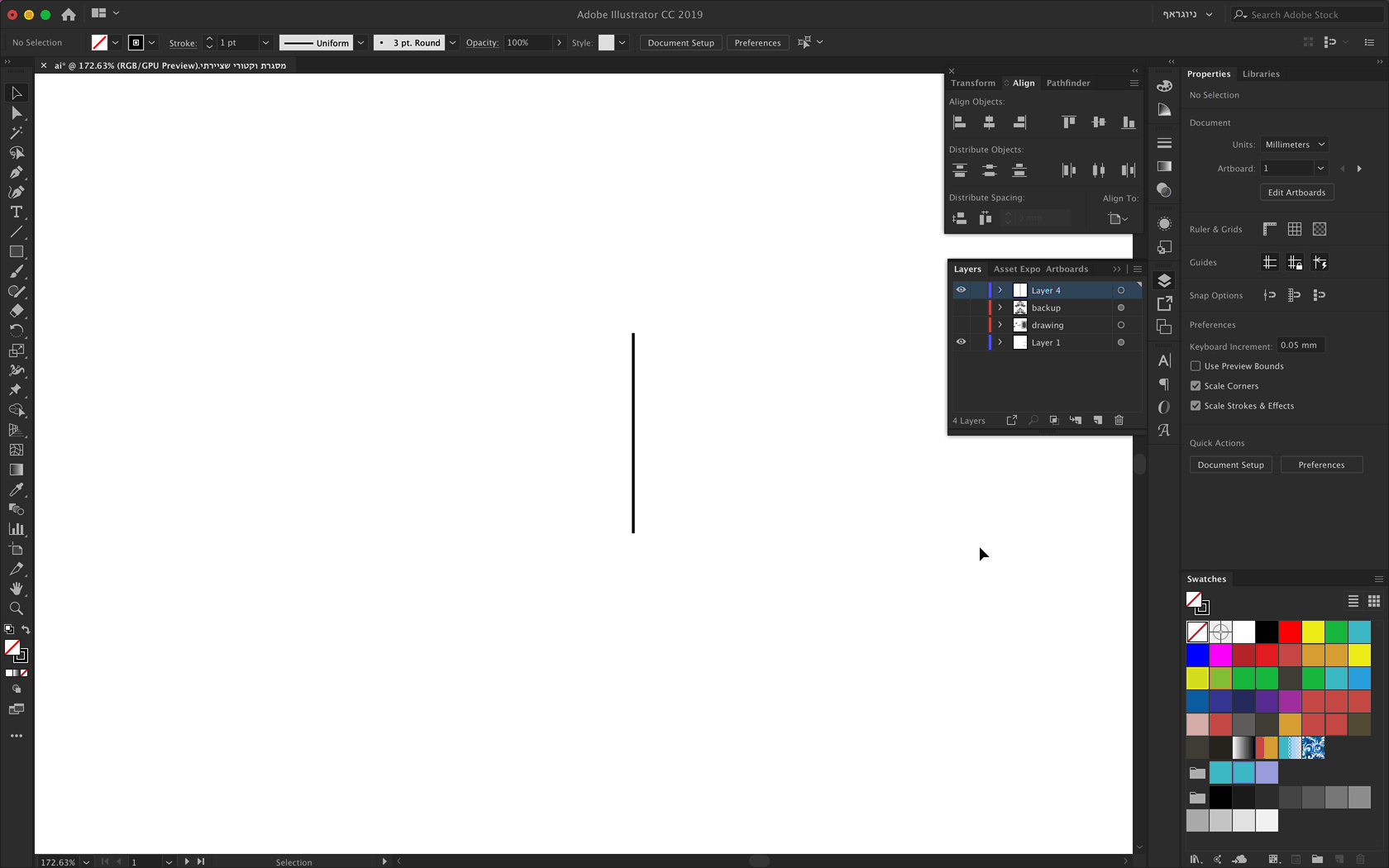1389x868 pixels.
Task: Select the magenta swatch
Action: pos(1220,656)
